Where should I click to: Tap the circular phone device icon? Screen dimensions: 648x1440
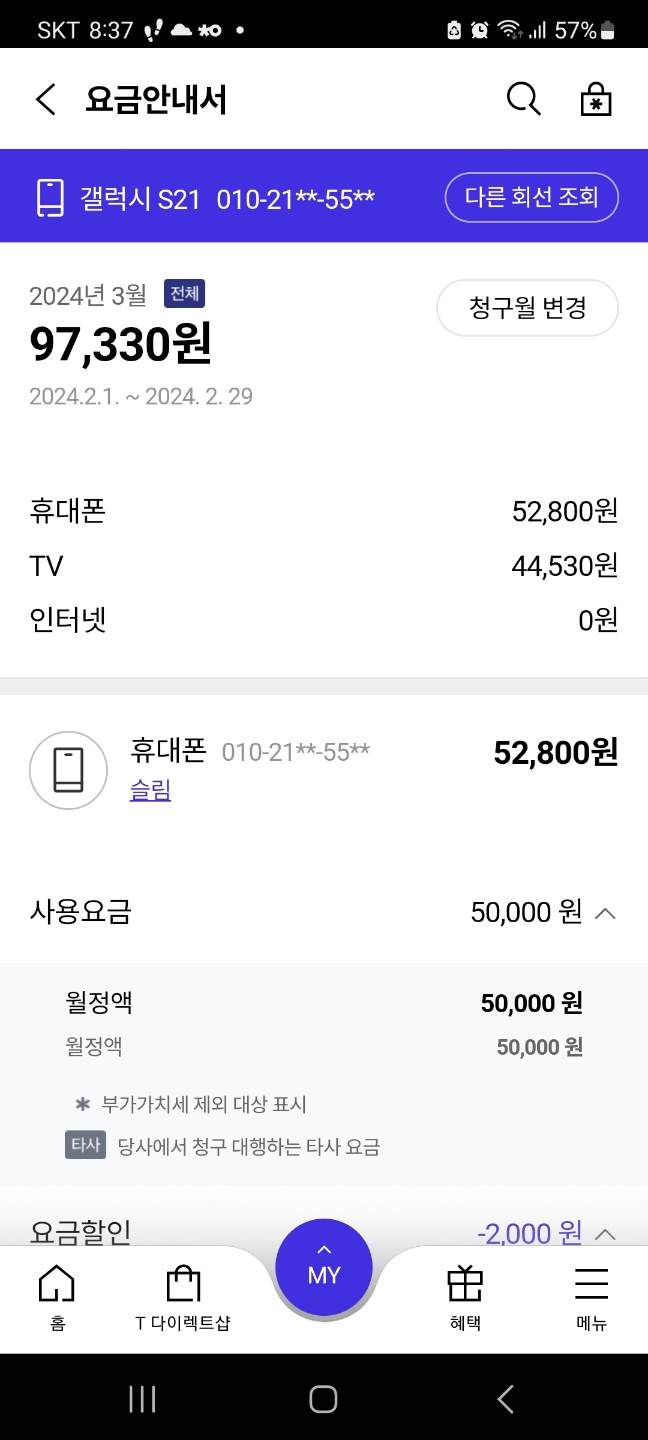coord(68,770)
